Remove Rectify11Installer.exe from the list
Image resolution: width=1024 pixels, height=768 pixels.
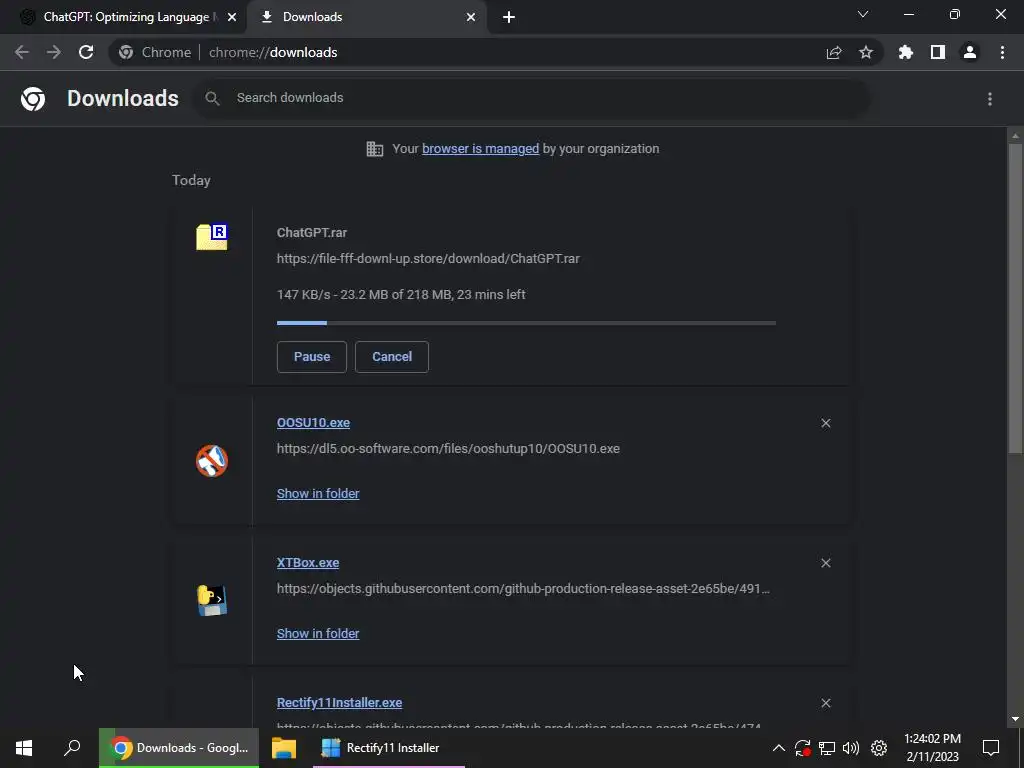click(825, 703)
